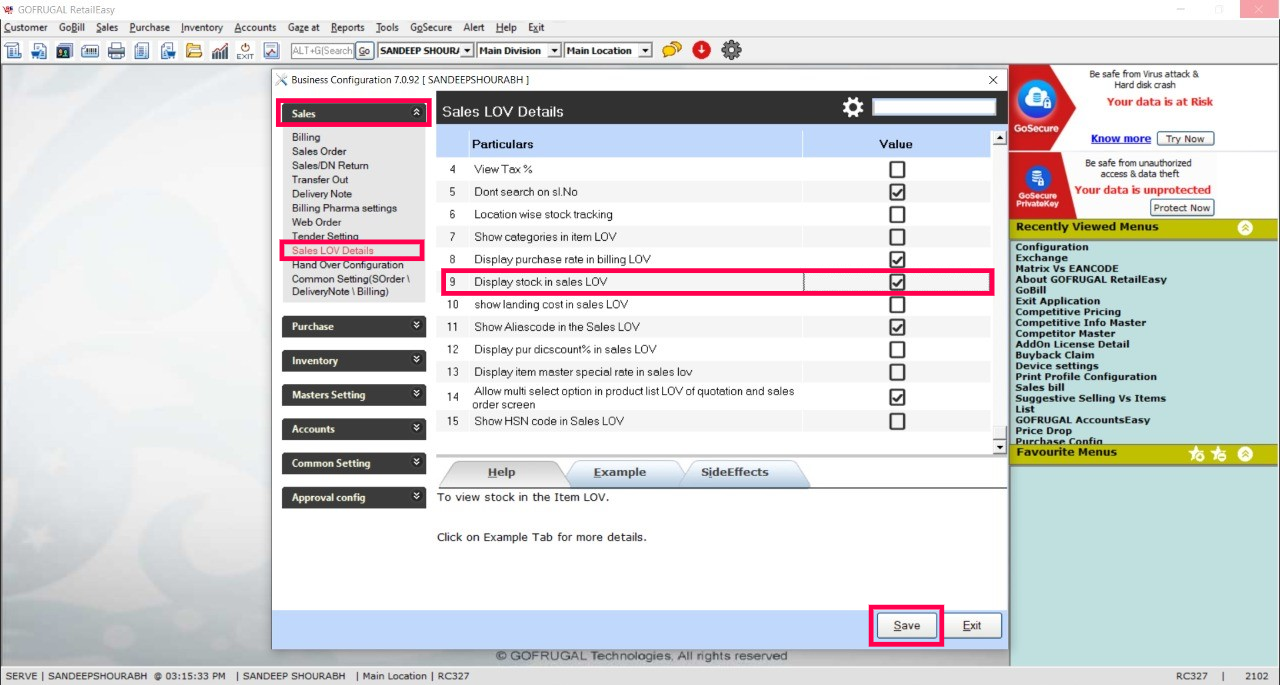Expand the Common Setting section
This screenshot has width=1280, height=685.
(354, 463)
